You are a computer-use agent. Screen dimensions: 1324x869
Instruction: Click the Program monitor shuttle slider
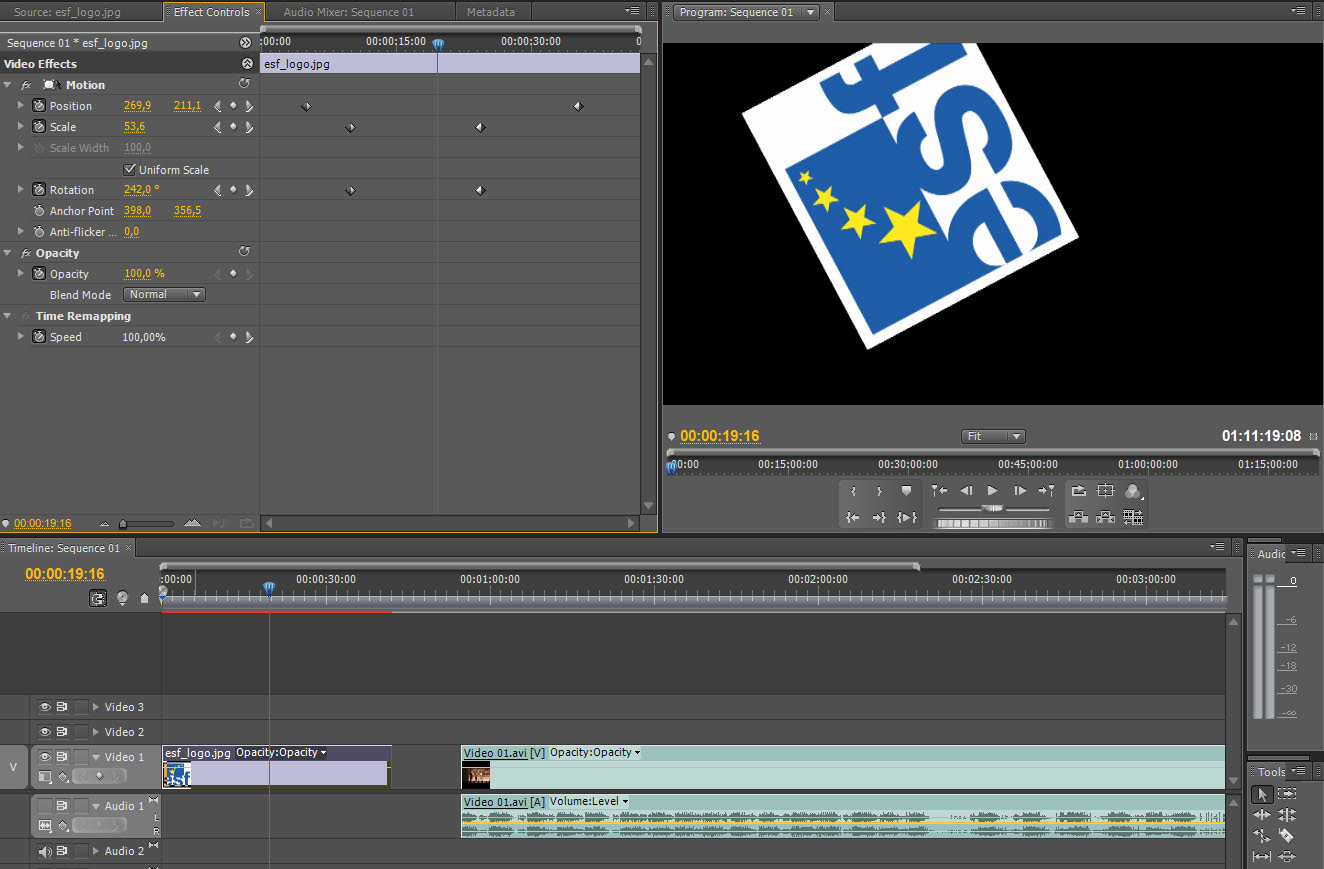992,508
